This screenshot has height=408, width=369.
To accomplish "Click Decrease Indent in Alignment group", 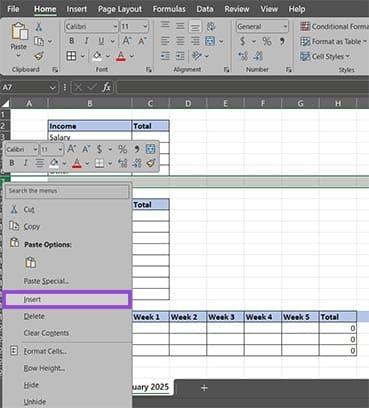I will point(165,56).
